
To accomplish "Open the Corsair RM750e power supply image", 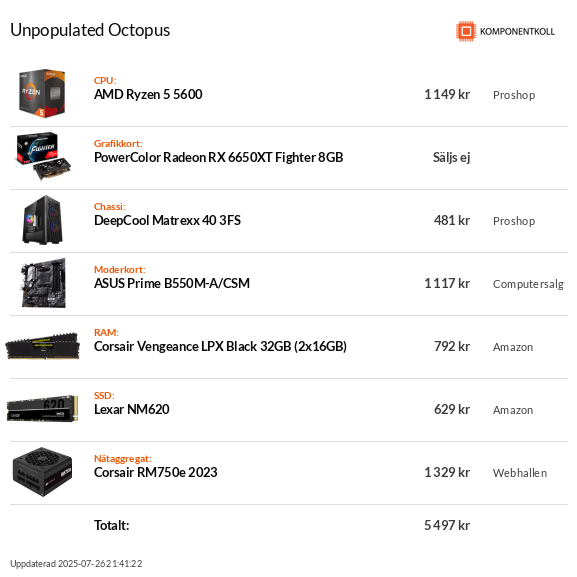I will pyautogui.click(x=42, y=472).
